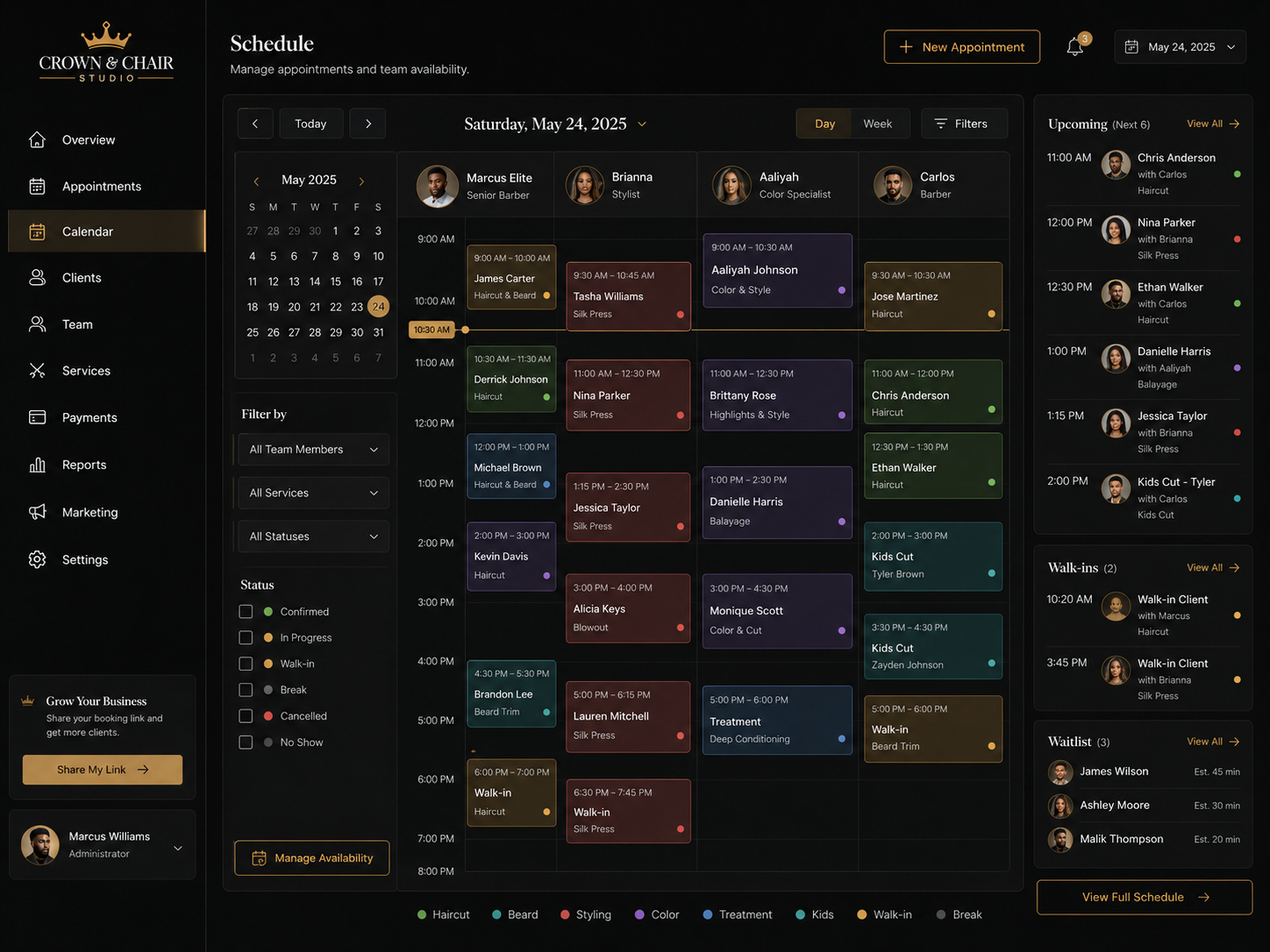1270x952 pixels.
Task: Click the New Appointment button
Action: pos(962,47)
